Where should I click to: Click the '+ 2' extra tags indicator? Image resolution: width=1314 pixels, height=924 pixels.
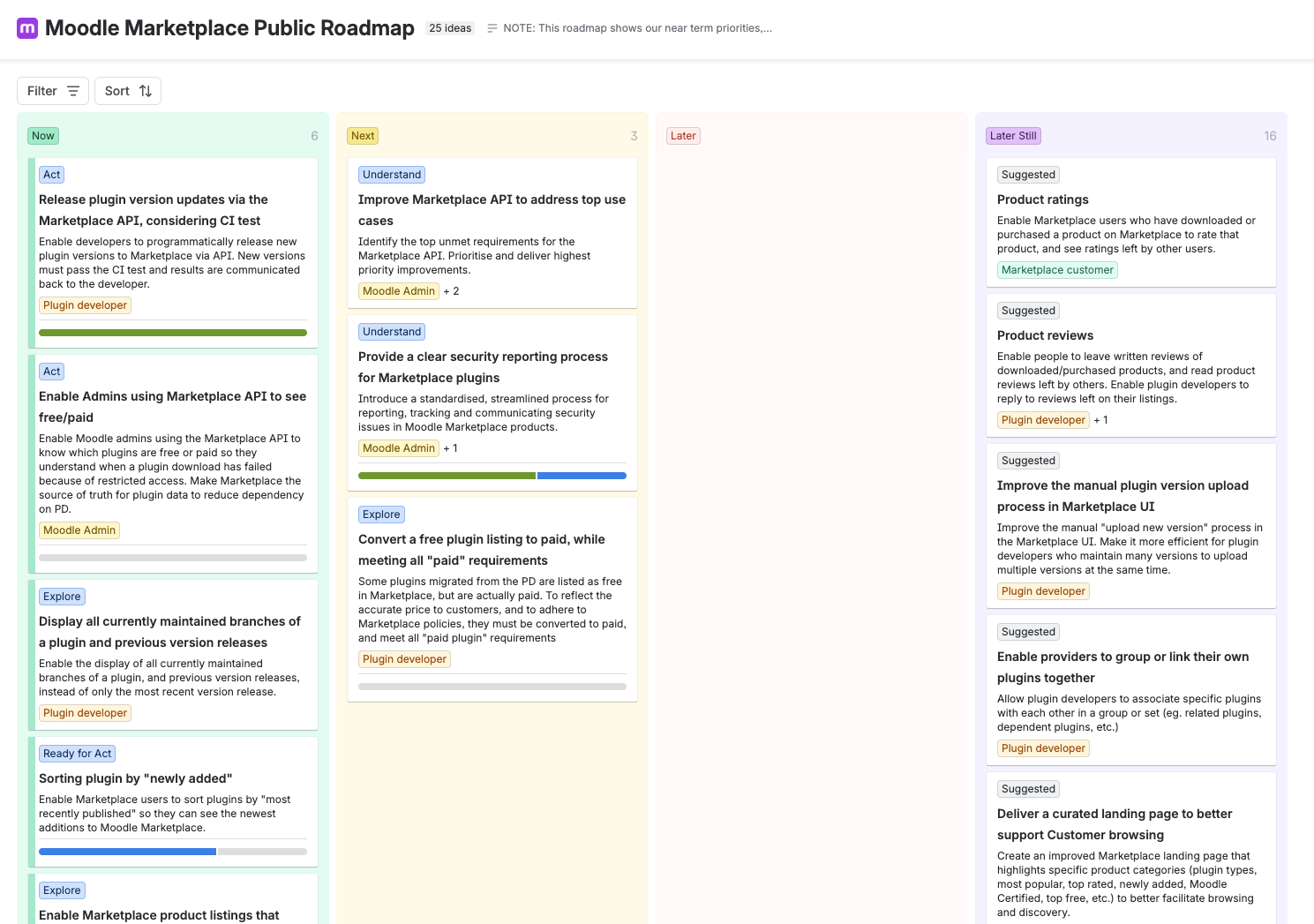451,291
